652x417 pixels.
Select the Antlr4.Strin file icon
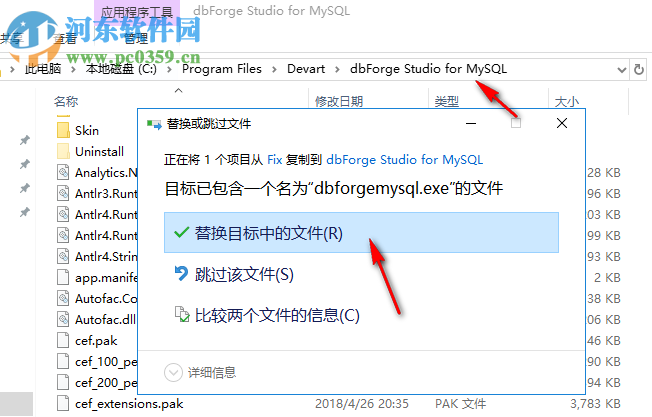63,256
